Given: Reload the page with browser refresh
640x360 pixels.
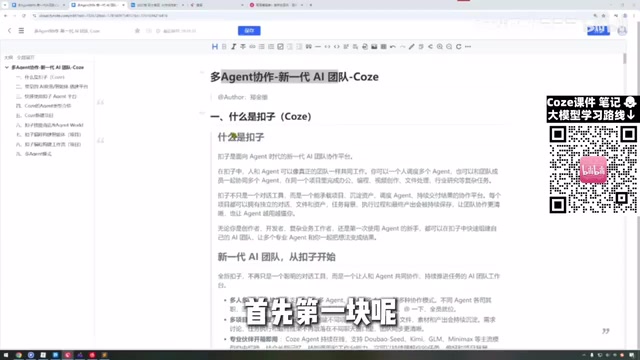Looking at the screenshot, I should coord(24,16).
